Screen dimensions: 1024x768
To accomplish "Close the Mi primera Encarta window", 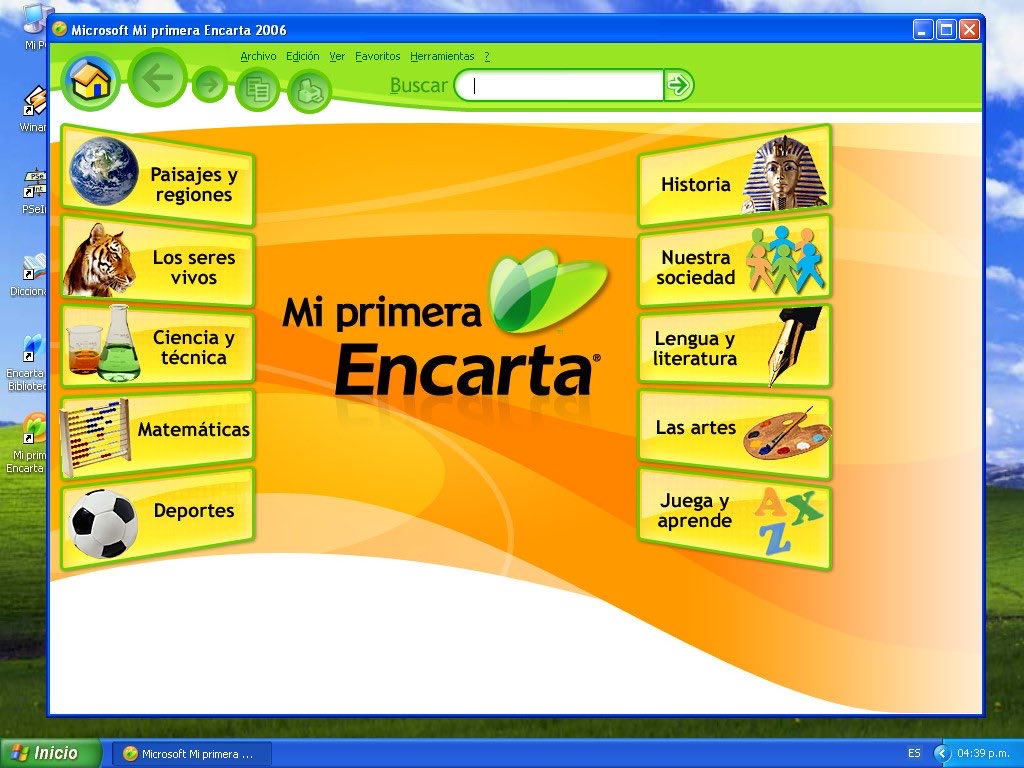I will coord(970,29).
